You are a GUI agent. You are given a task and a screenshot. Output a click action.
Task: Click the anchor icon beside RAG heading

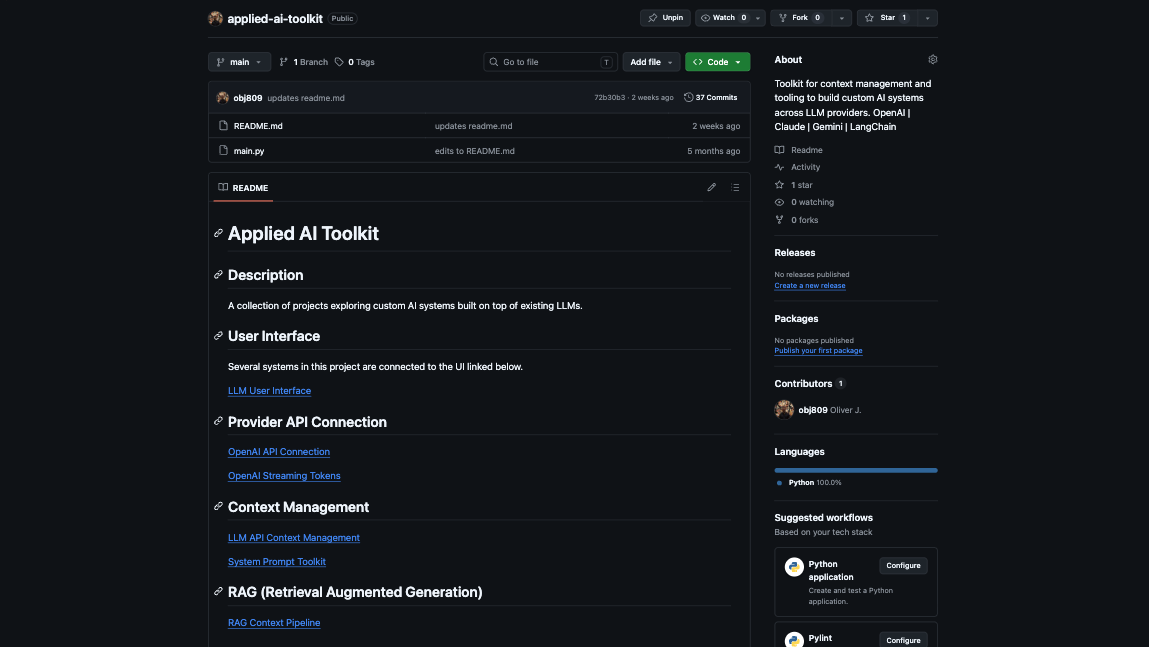pos(218,591)
